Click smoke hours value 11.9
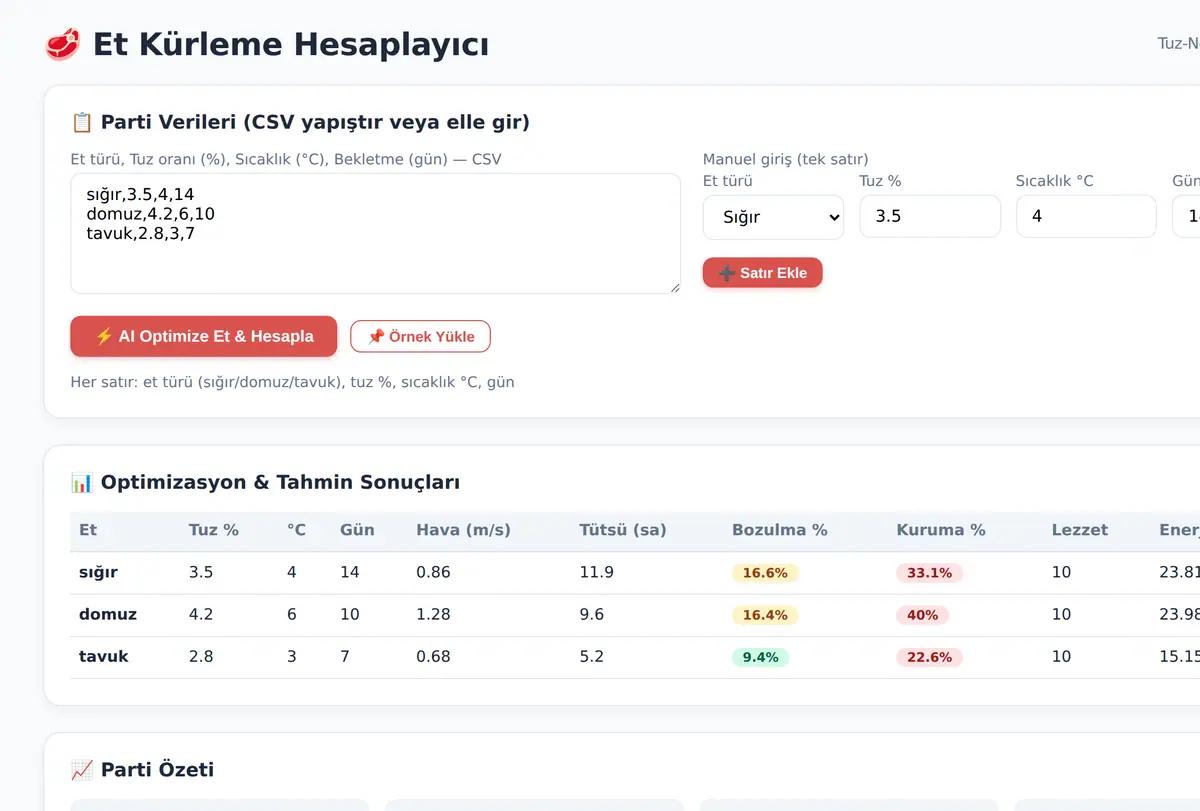The height and width of the screenshot is (811, 1200). point(596,572)
